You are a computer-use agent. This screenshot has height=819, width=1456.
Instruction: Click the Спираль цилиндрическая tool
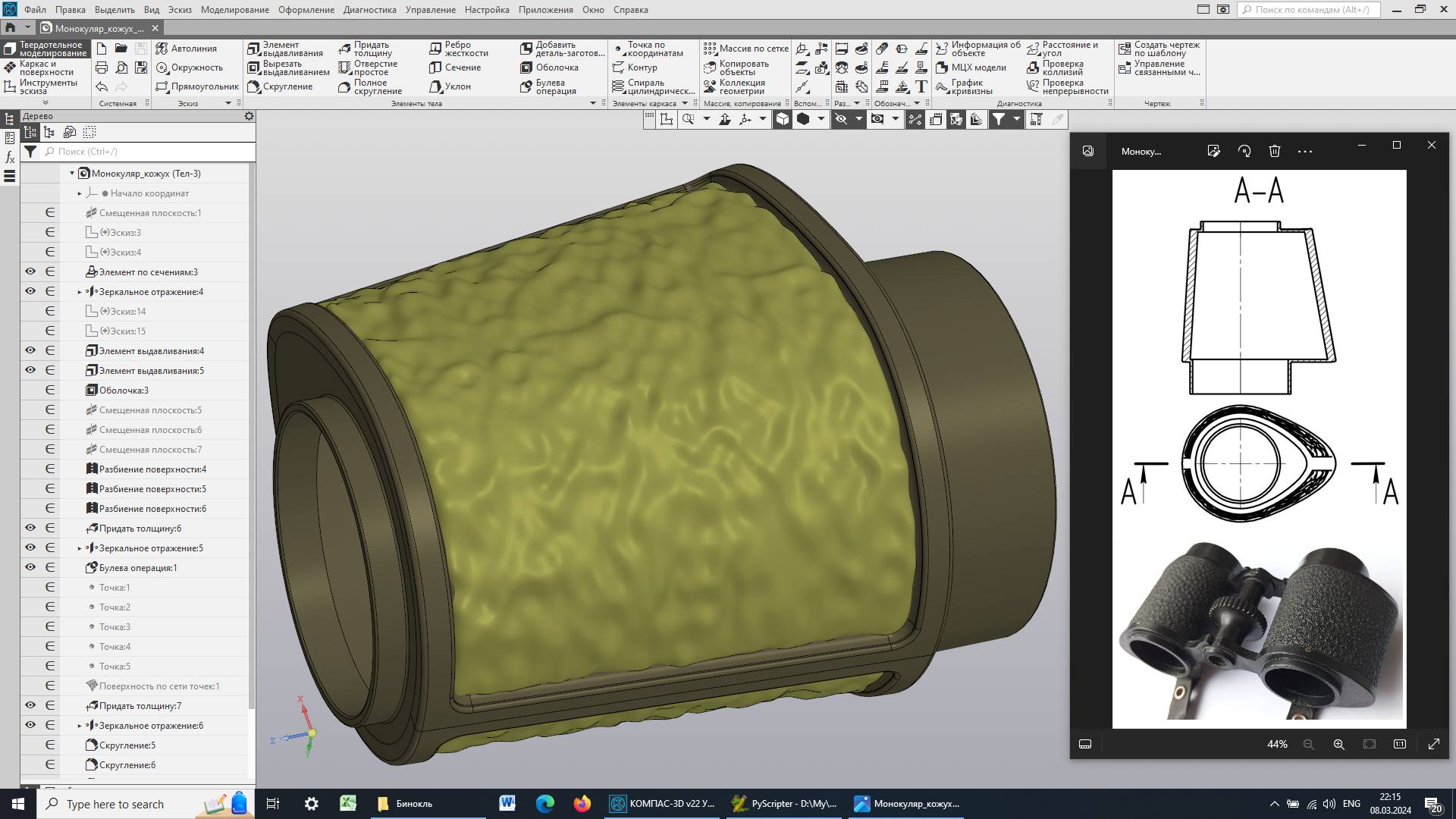coord(653,87)
